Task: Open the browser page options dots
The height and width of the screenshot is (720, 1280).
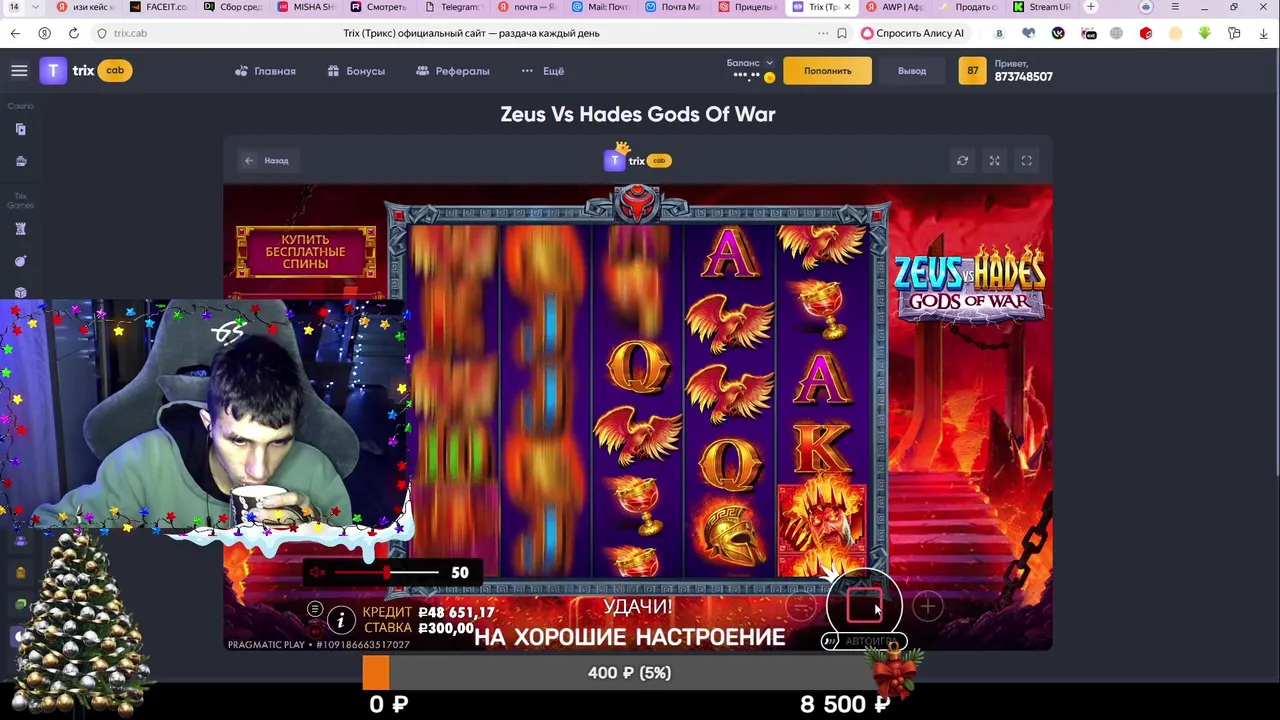Action: click(823, 33)
